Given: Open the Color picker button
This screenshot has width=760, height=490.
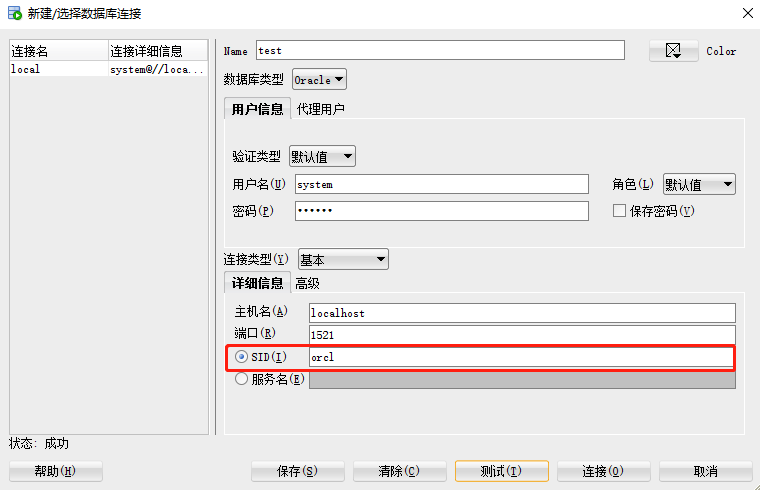Looking at the screenshot, I should click(673, 50).
